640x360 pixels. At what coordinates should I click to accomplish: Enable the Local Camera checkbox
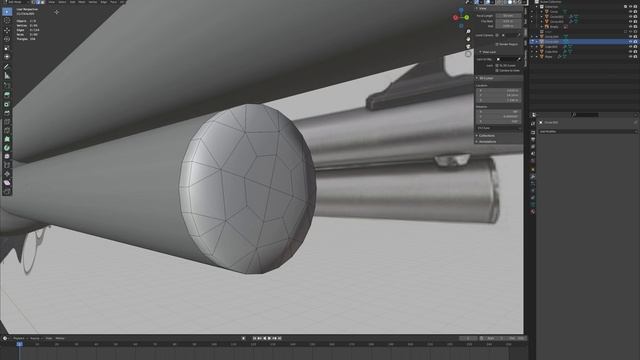(x=497, y=36)
